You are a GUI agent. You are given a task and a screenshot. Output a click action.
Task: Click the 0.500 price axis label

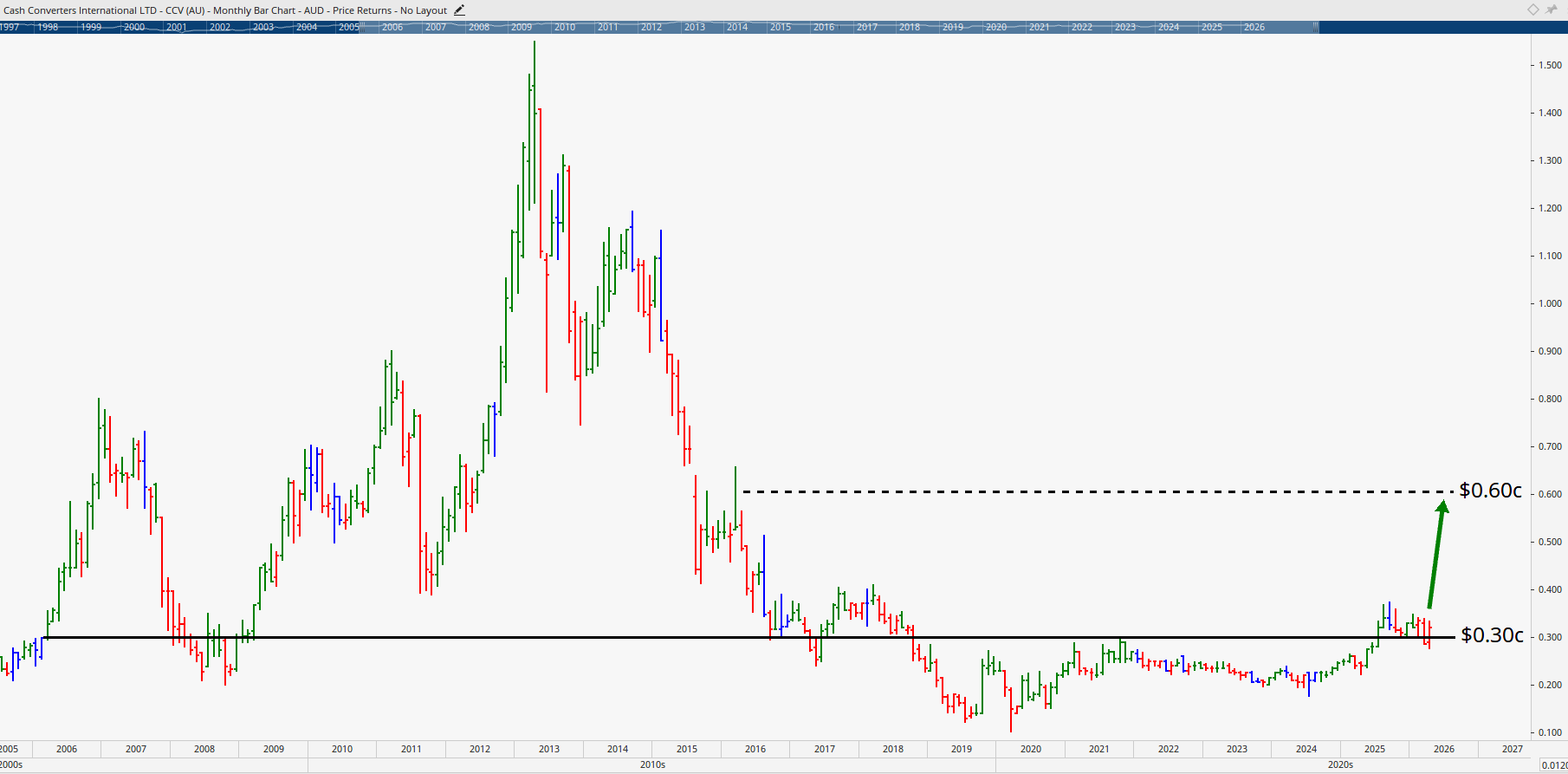[1550, 542]
